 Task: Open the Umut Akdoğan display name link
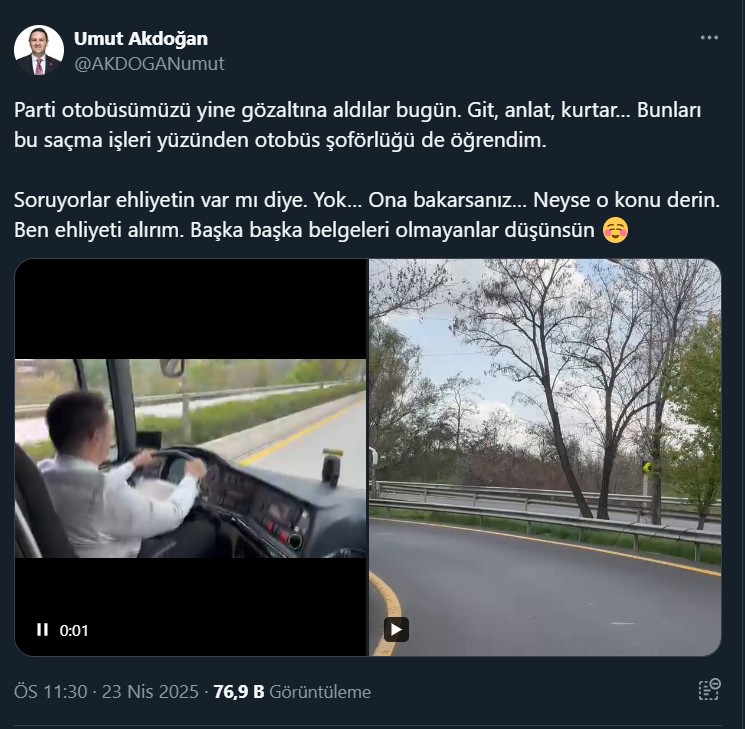coord(141,38)
